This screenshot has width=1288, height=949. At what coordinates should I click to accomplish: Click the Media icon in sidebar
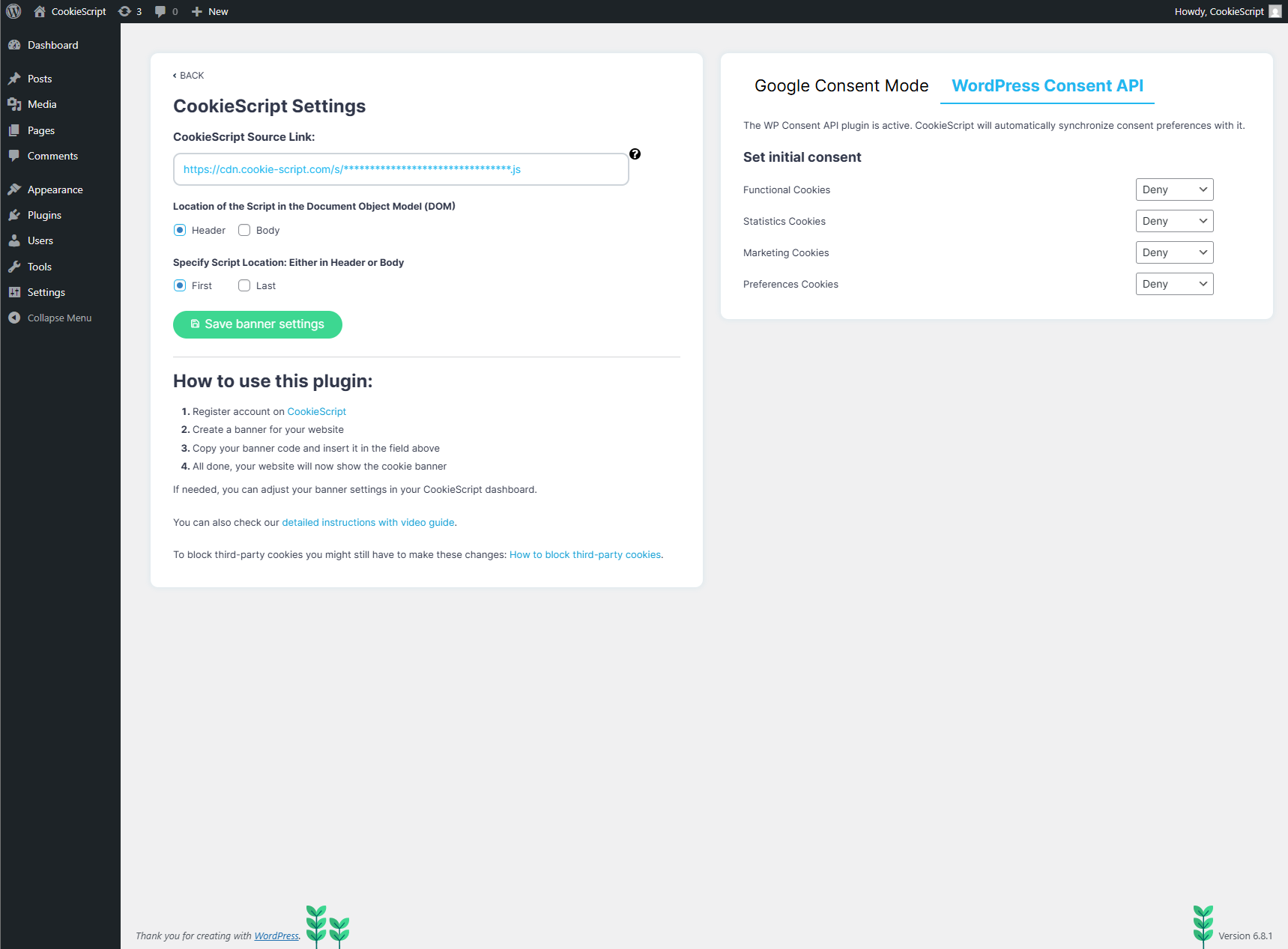click(14, 104)
